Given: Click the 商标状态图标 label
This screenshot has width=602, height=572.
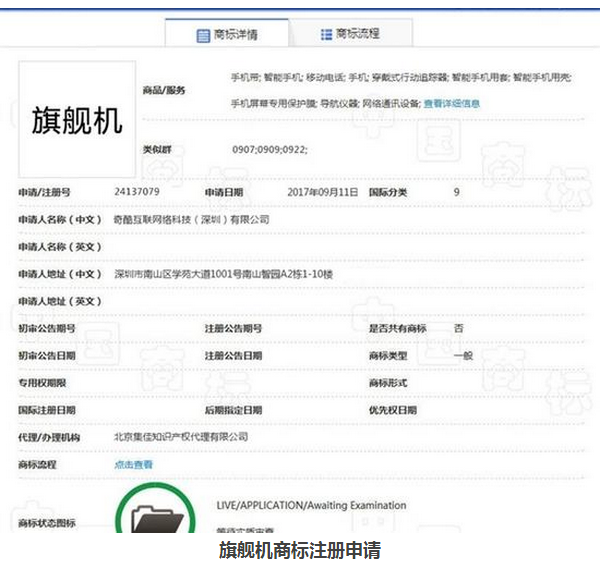Looking at the screenshot, I should pyautogui.click(x=47, y=523).
